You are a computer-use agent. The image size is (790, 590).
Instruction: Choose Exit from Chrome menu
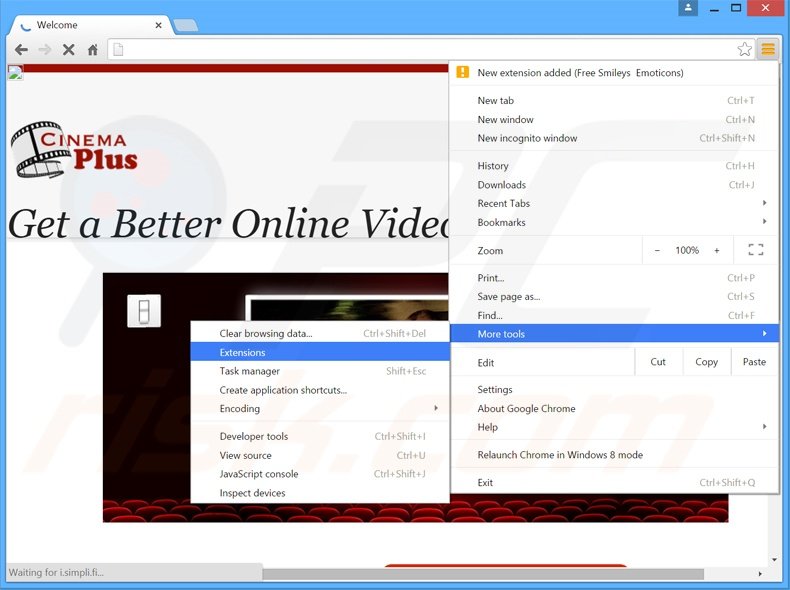coord(614,482)
